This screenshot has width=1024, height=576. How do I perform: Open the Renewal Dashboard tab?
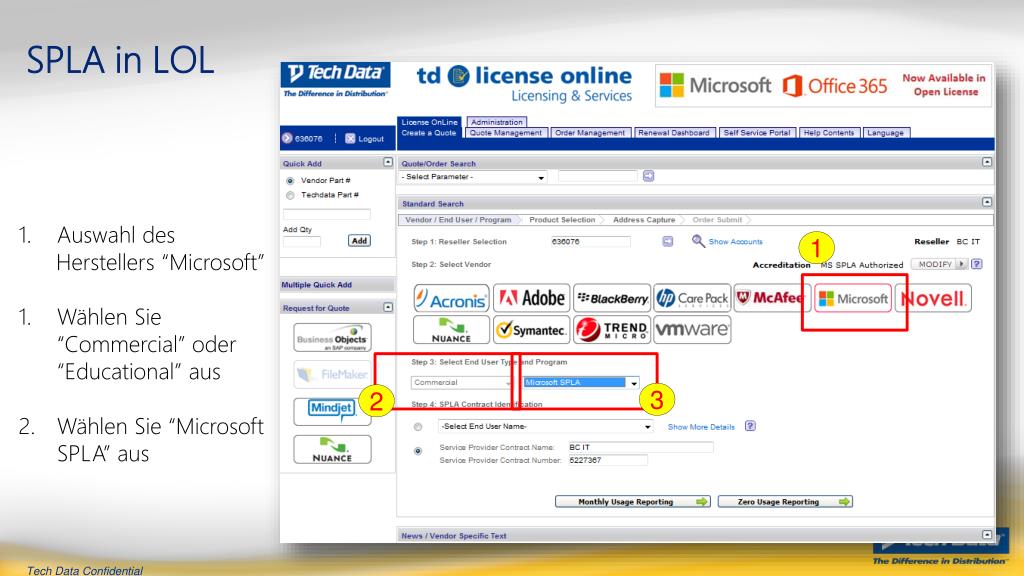pyautogui.click(x=673, y=133)
